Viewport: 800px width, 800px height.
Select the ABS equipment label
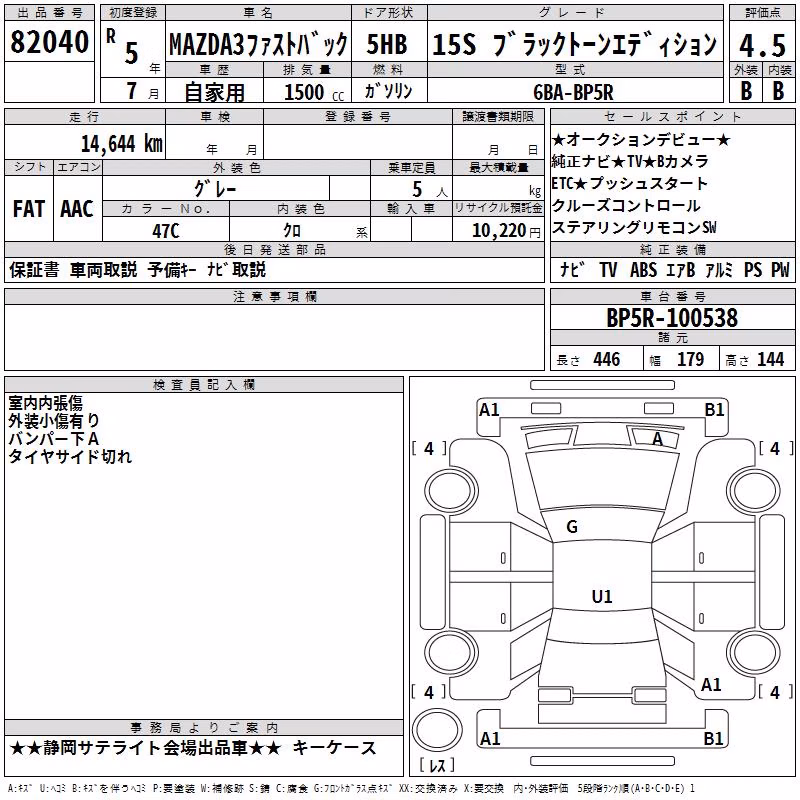(x=643, y=270)
